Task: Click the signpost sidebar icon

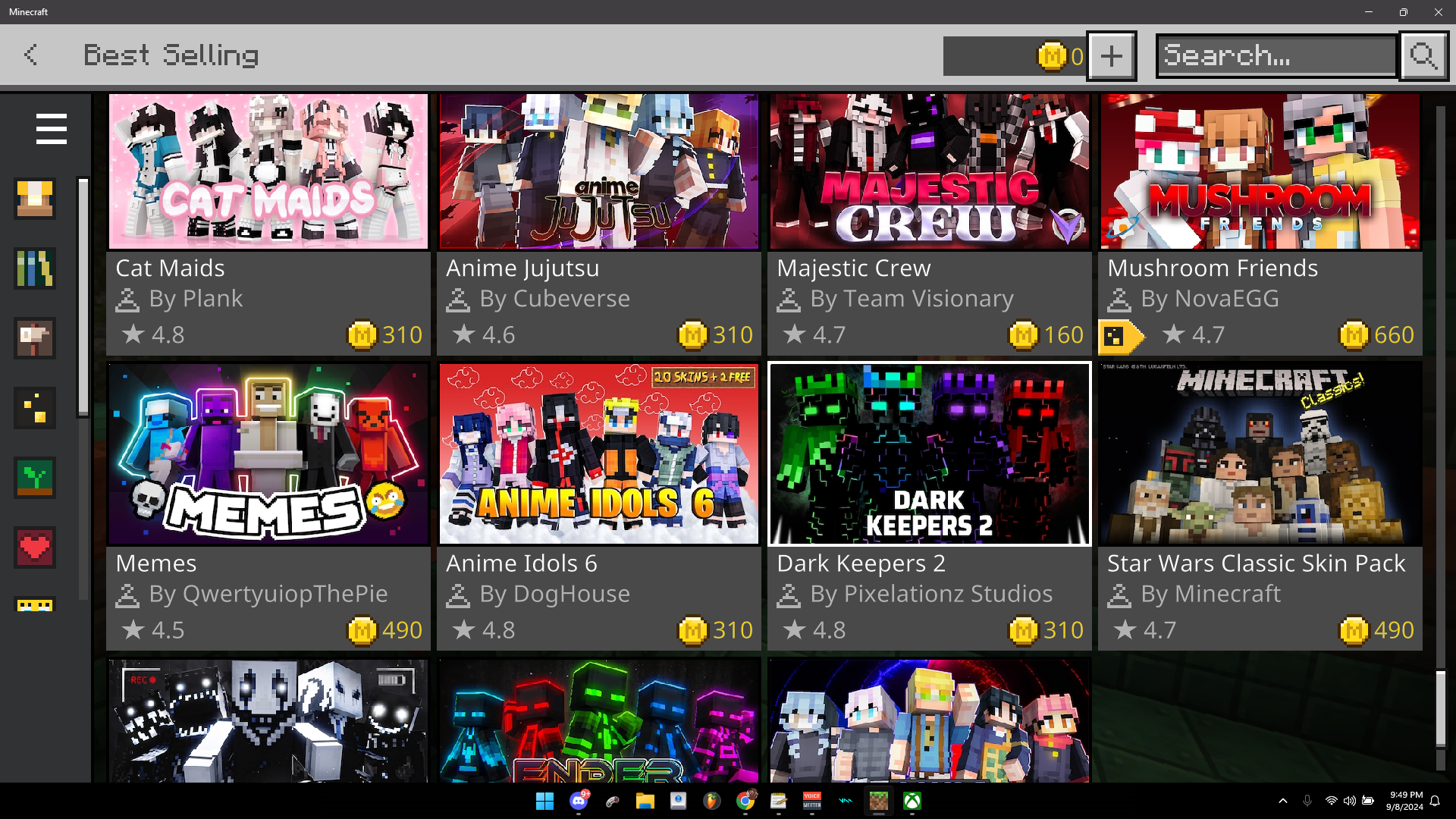Action: 35,338
